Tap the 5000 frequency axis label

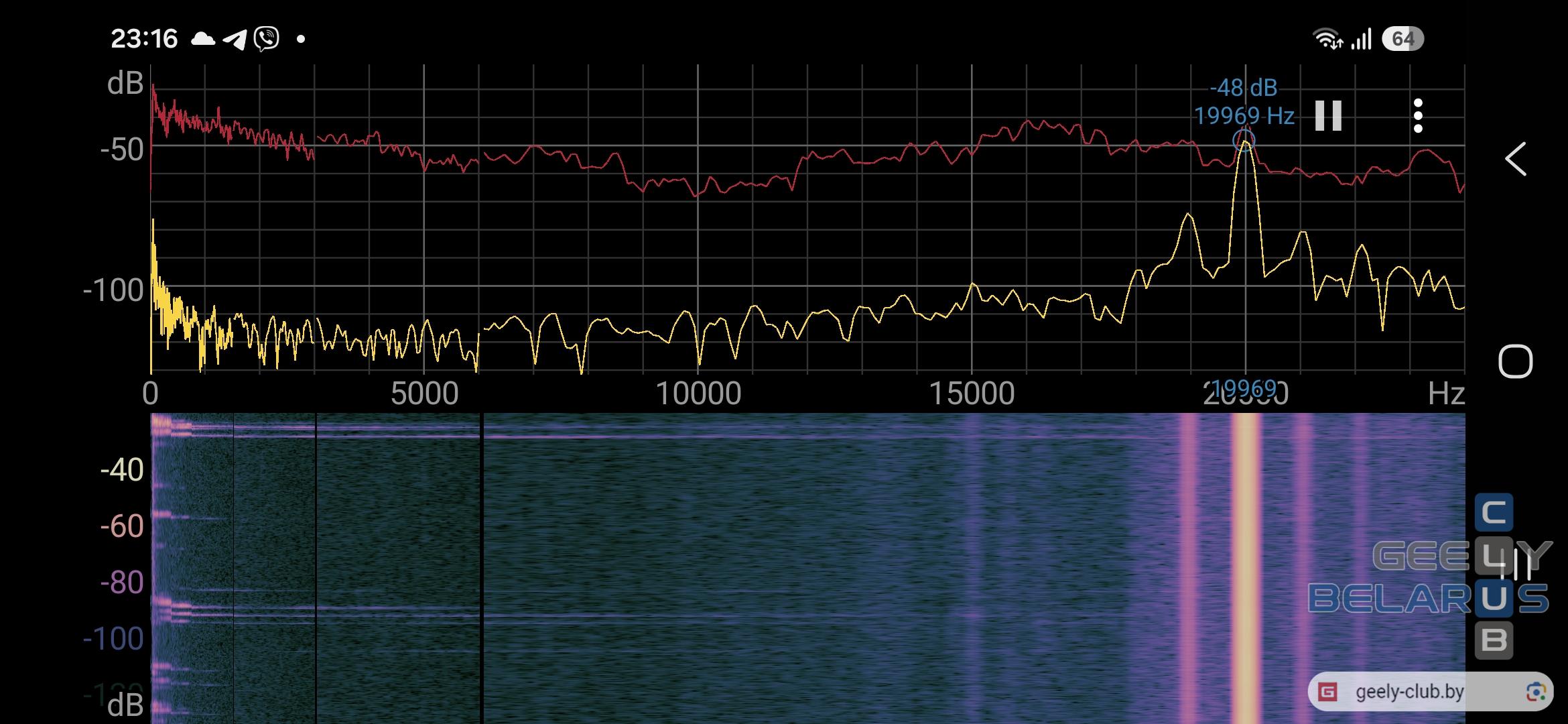point(424,394)
